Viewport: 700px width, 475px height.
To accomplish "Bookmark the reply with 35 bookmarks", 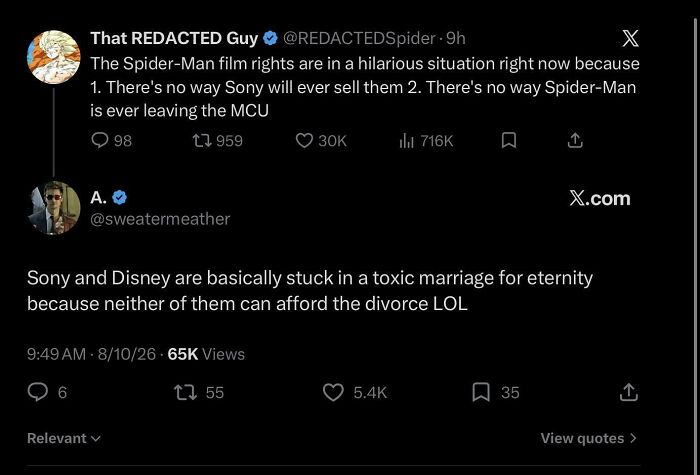I will 496,392.
